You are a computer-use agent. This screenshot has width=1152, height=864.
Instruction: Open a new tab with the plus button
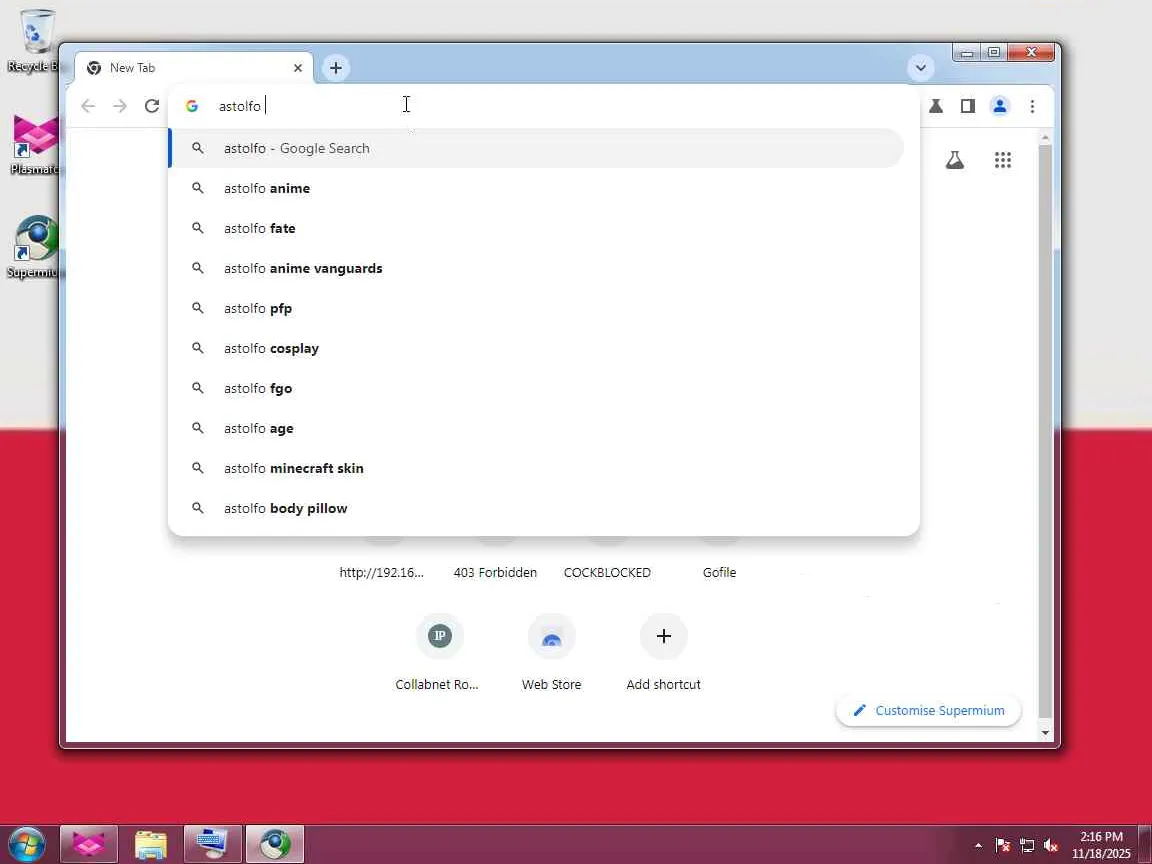tap(336, 68)
